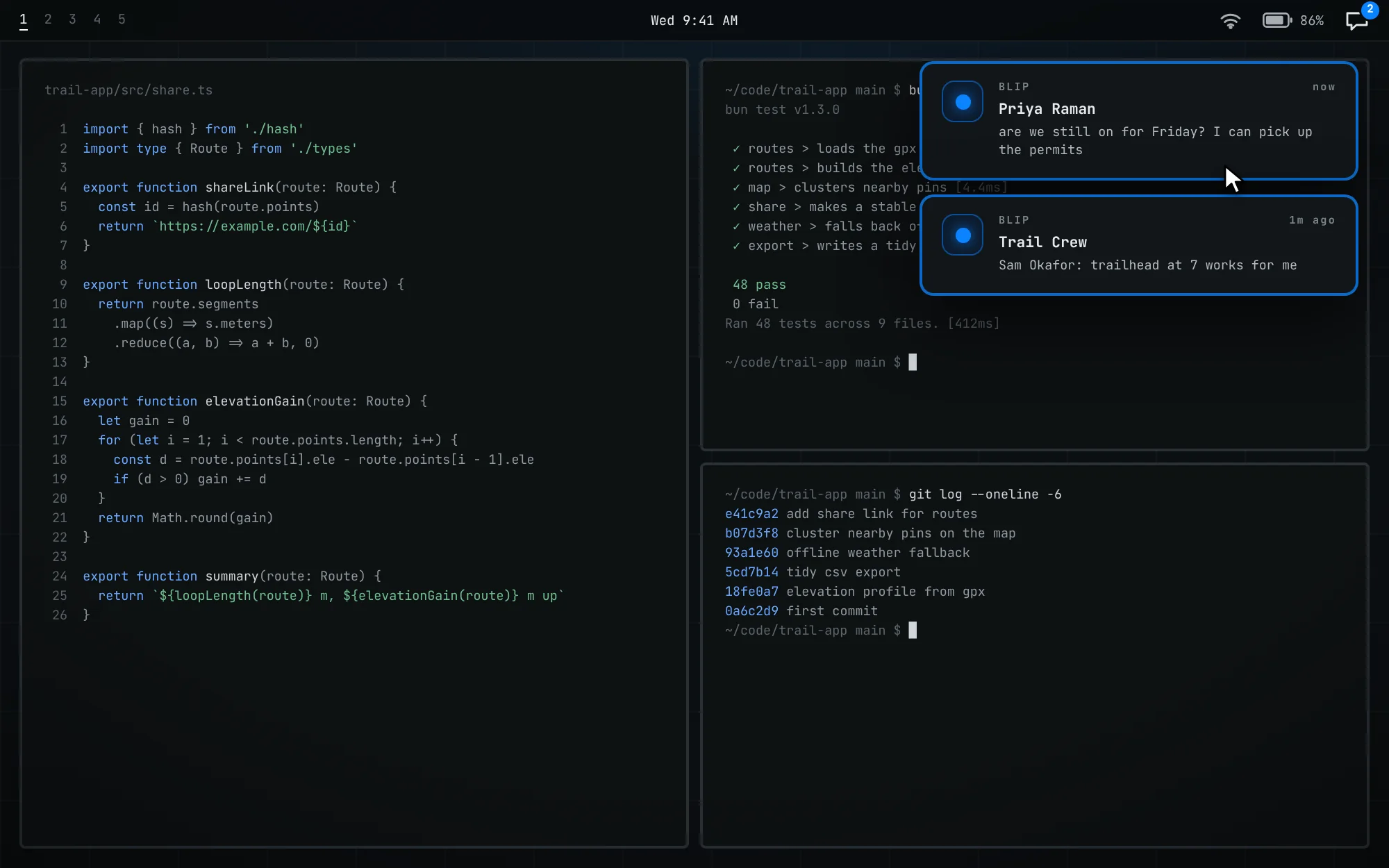
Task: Click commit hash 18fe0a7
Action: [x=751, y=592]
